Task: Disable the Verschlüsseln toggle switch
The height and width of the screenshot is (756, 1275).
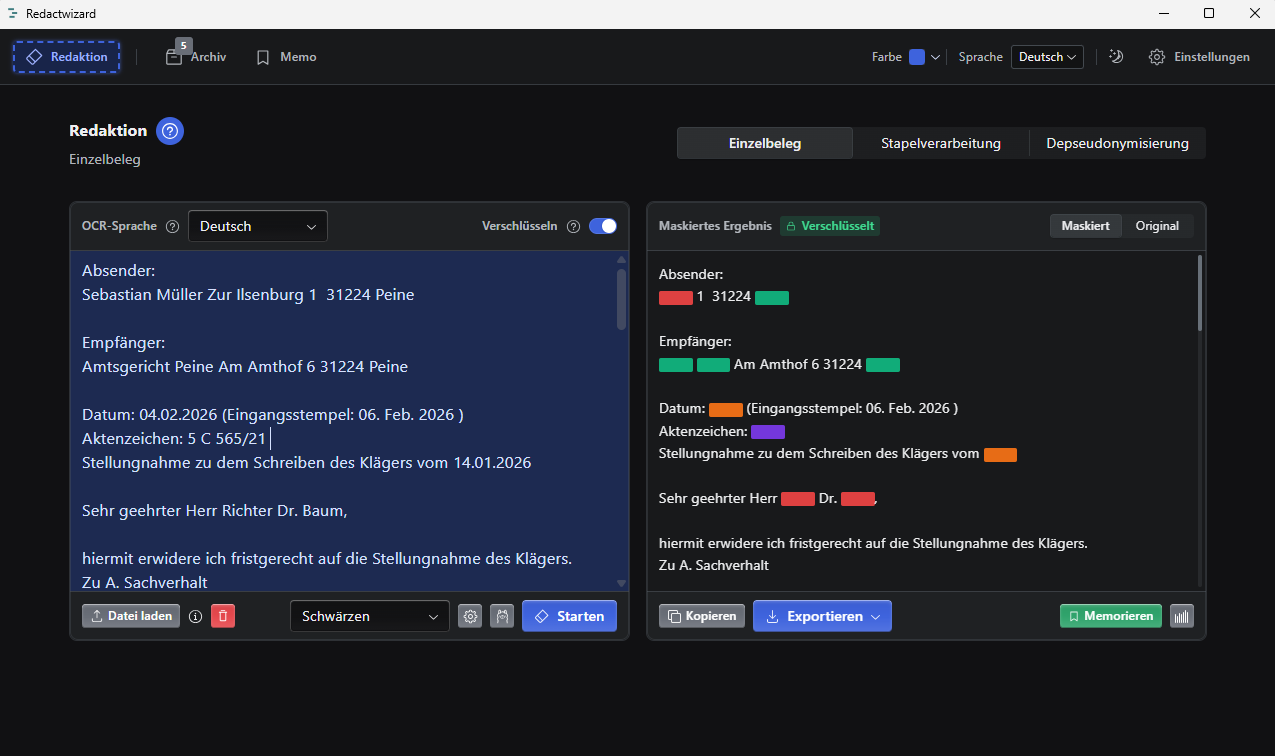Action: tap(603, 226)
